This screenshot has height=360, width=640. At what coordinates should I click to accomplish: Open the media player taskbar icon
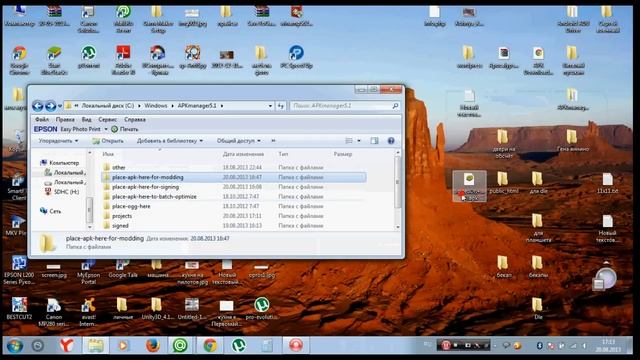tap(123, 346)
